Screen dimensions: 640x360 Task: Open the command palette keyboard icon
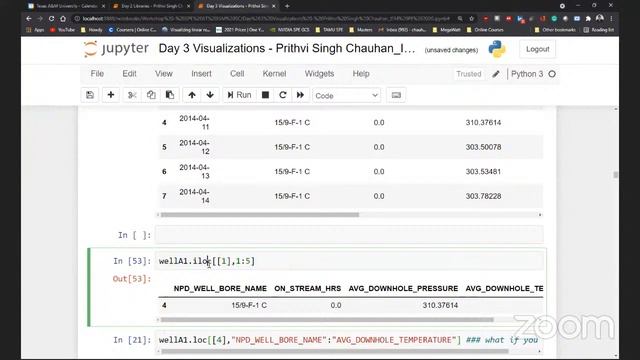pyautogui.click(x=396, y=95)
